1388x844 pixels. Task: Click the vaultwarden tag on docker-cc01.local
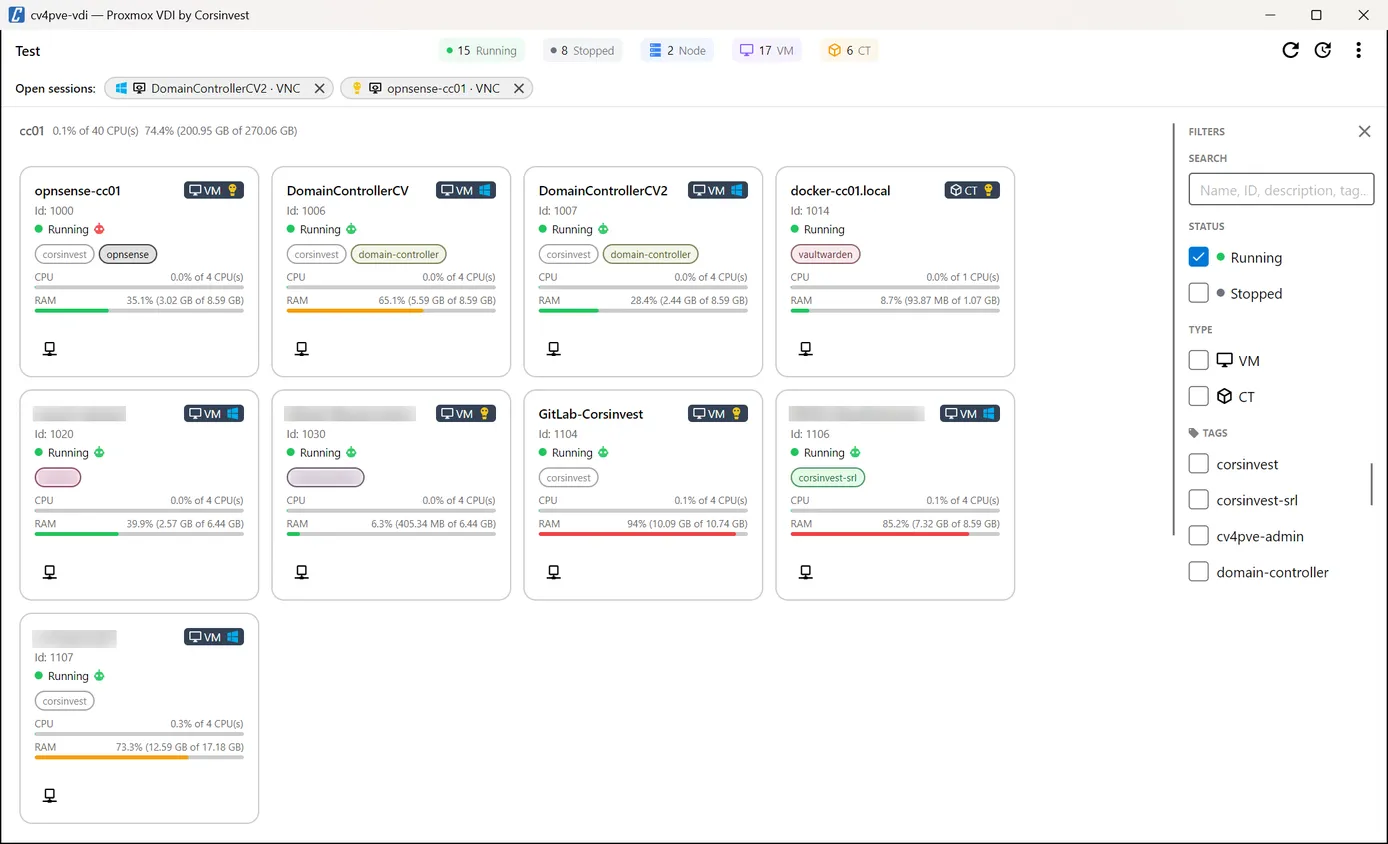pyautogui.click(x=825, y=254)
